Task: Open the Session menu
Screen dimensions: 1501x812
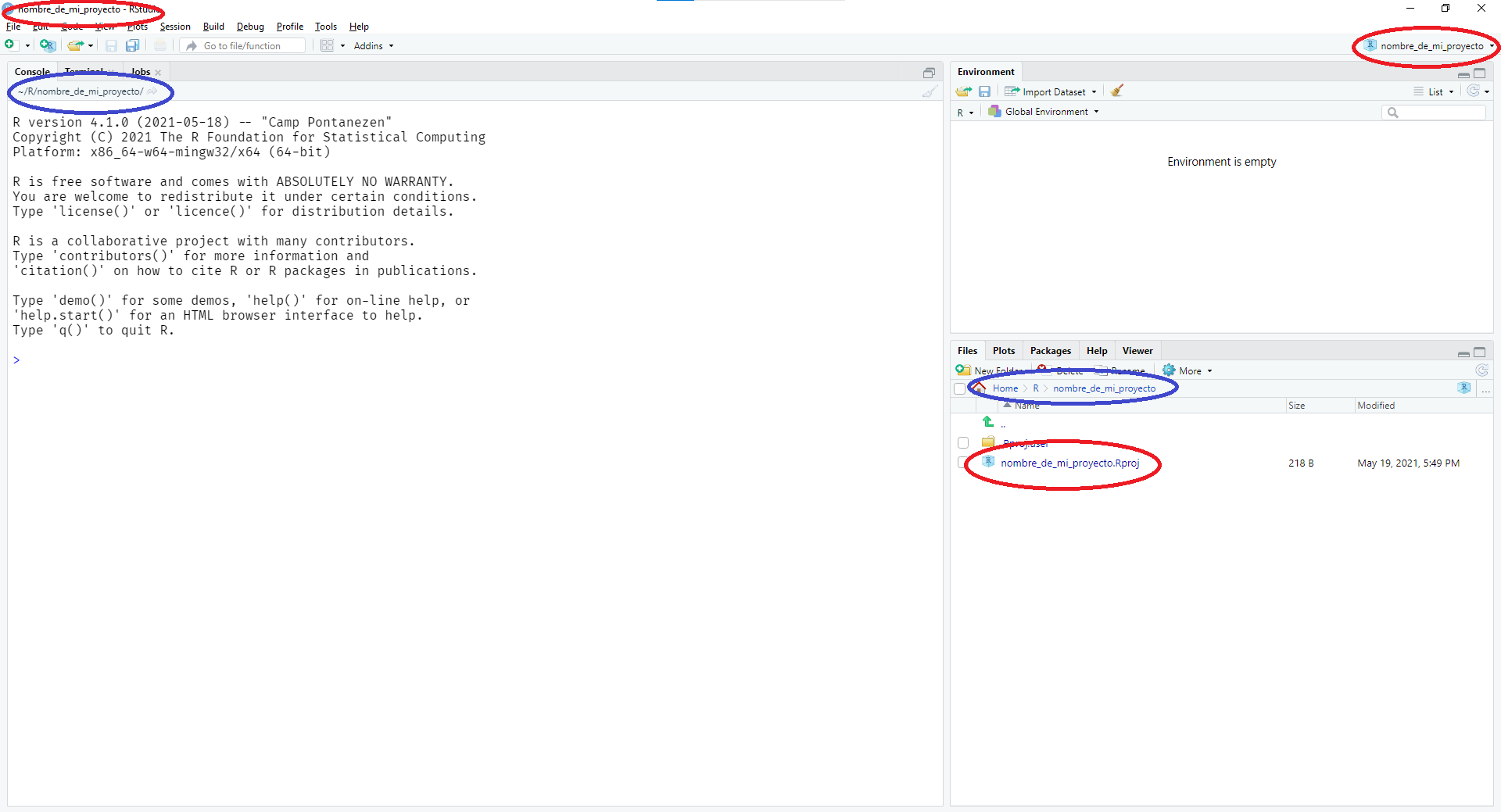Action: (175, 27)
